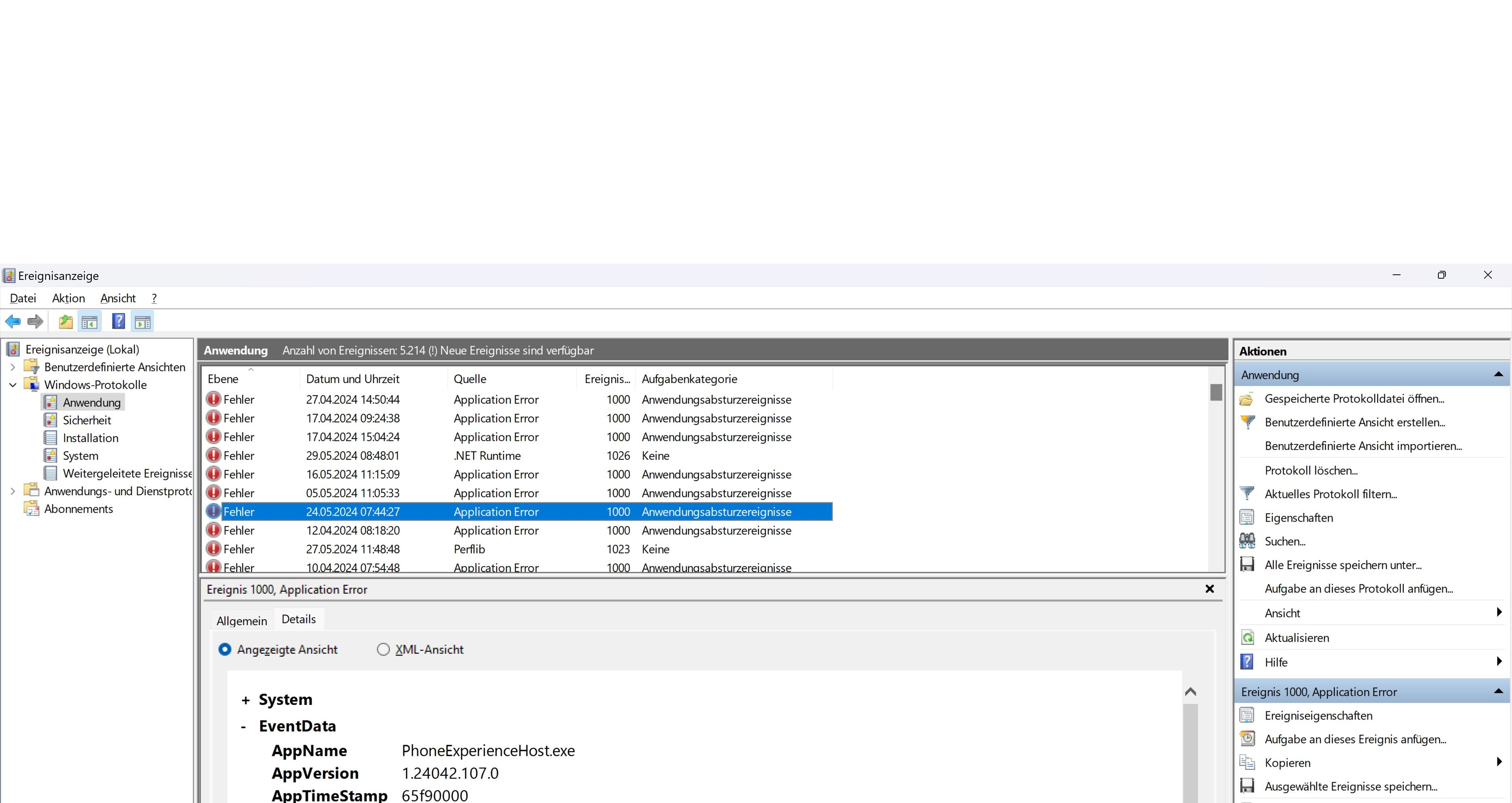This screenshot has width=1512, height=803.
Task: Expand the System node with the plus sign
Action: (245, 700)
